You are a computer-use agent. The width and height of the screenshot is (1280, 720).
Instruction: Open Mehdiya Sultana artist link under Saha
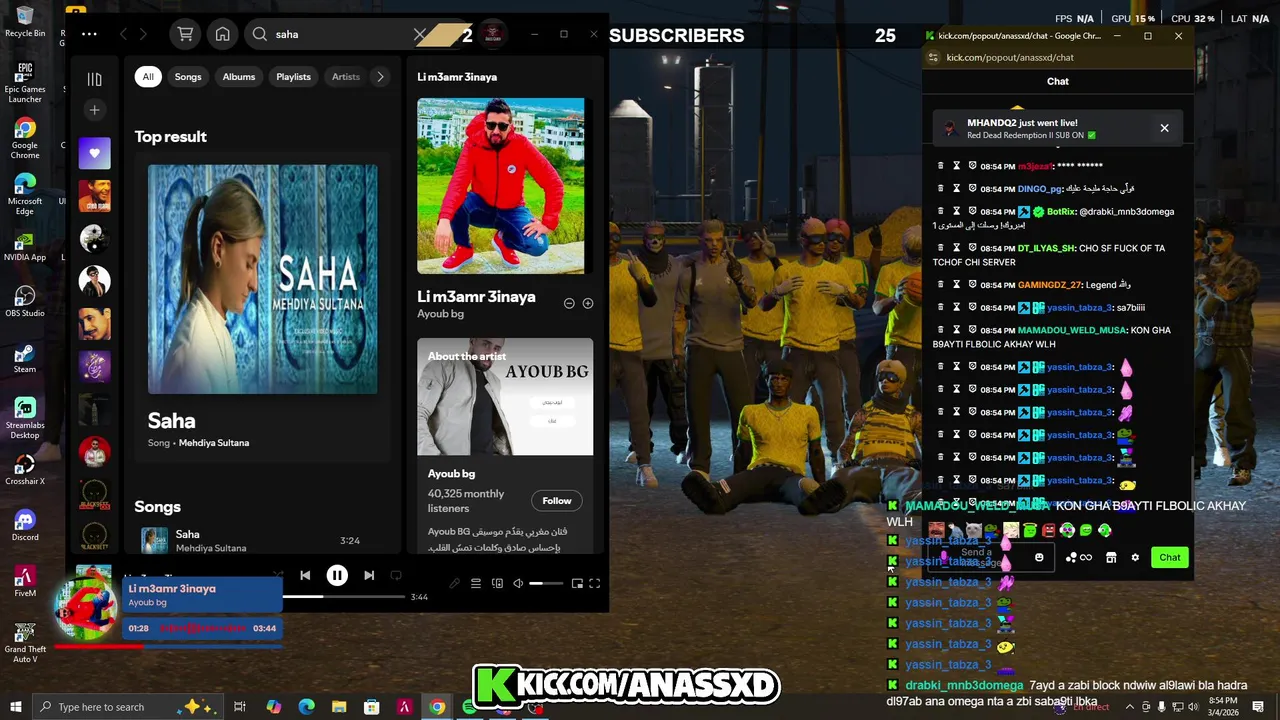coord(214,443)
